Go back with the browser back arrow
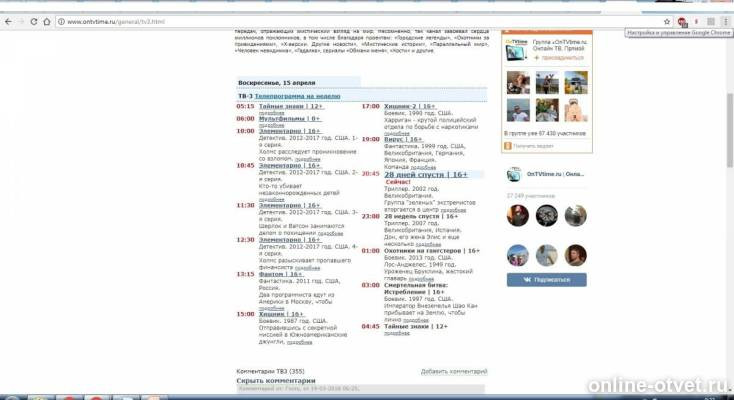734x400 pixels. (8, 22)
